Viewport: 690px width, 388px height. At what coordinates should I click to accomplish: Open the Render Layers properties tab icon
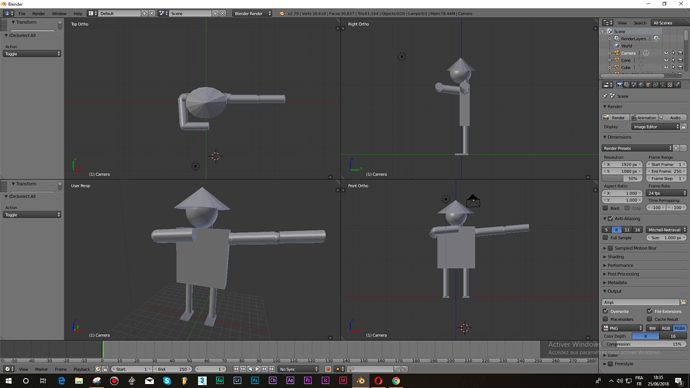[627, 84]
